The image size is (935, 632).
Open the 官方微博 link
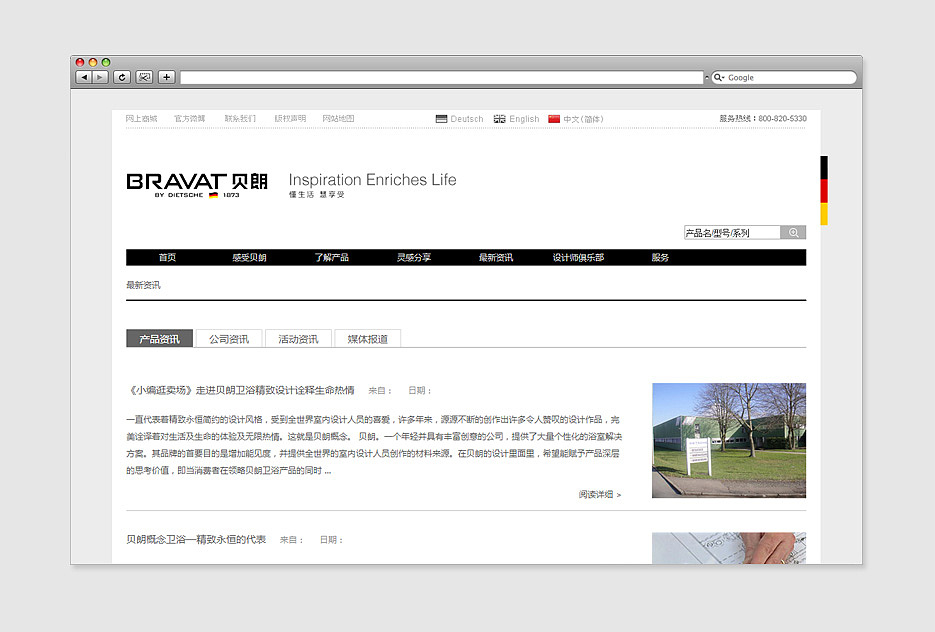click(190, 119)
